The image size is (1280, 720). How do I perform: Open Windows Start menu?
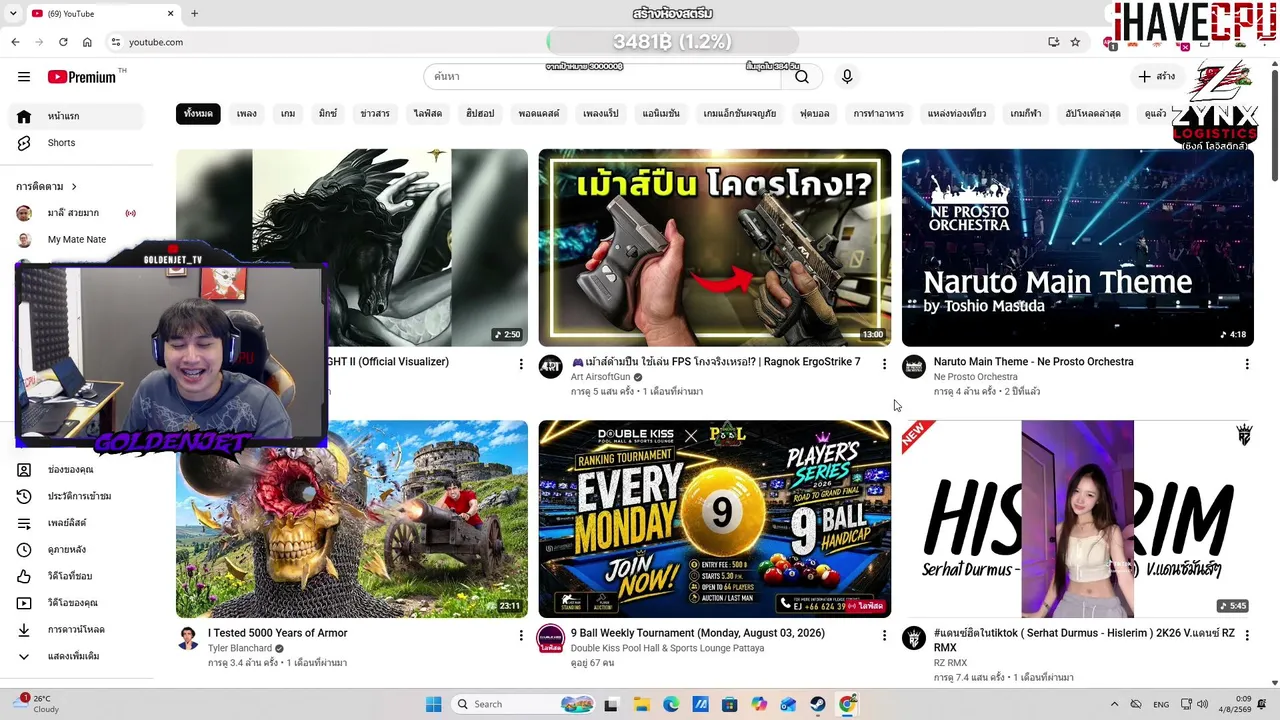click(x=433, y=704)
